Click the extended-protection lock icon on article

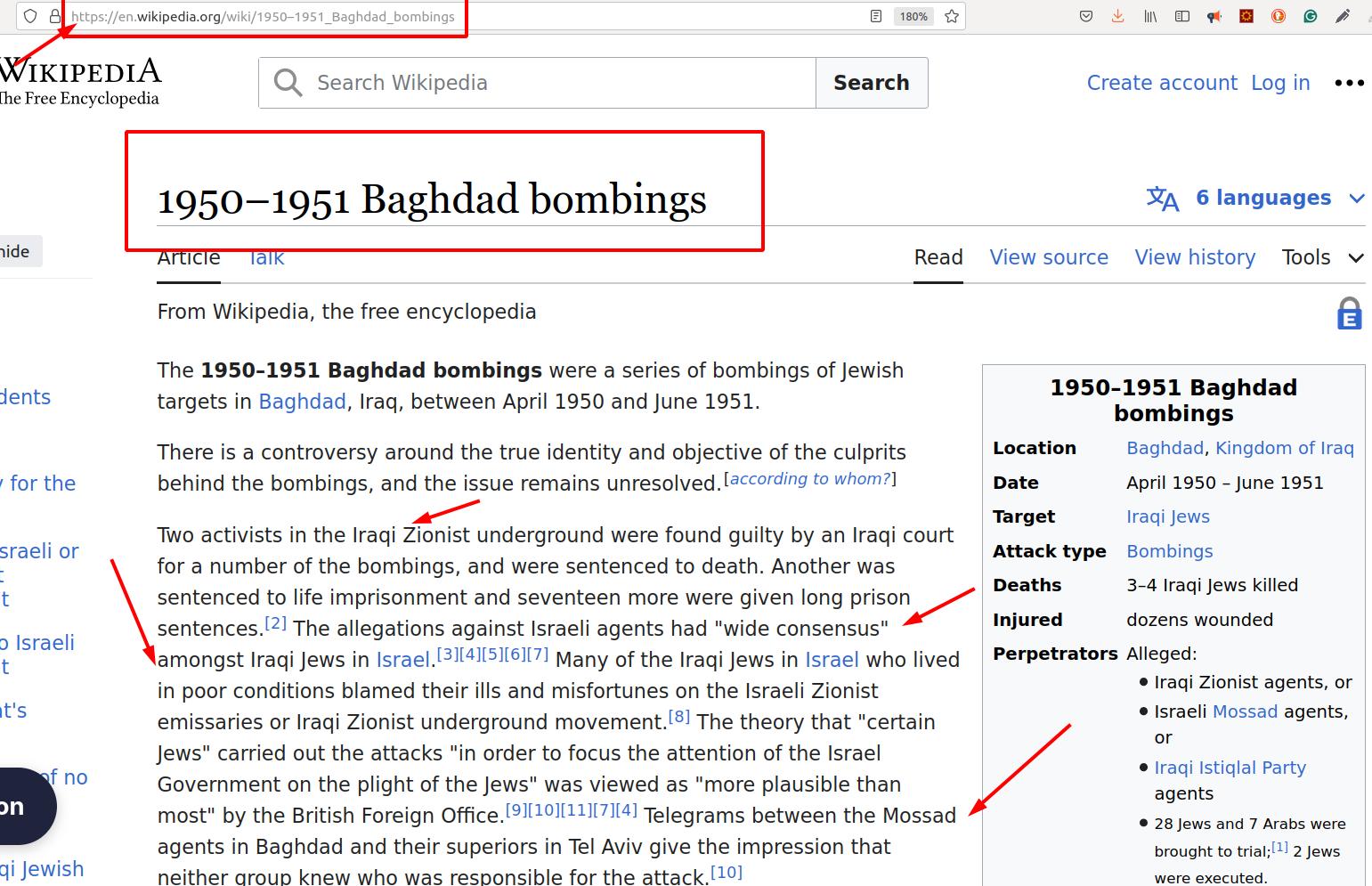[x=1349, y=313]
